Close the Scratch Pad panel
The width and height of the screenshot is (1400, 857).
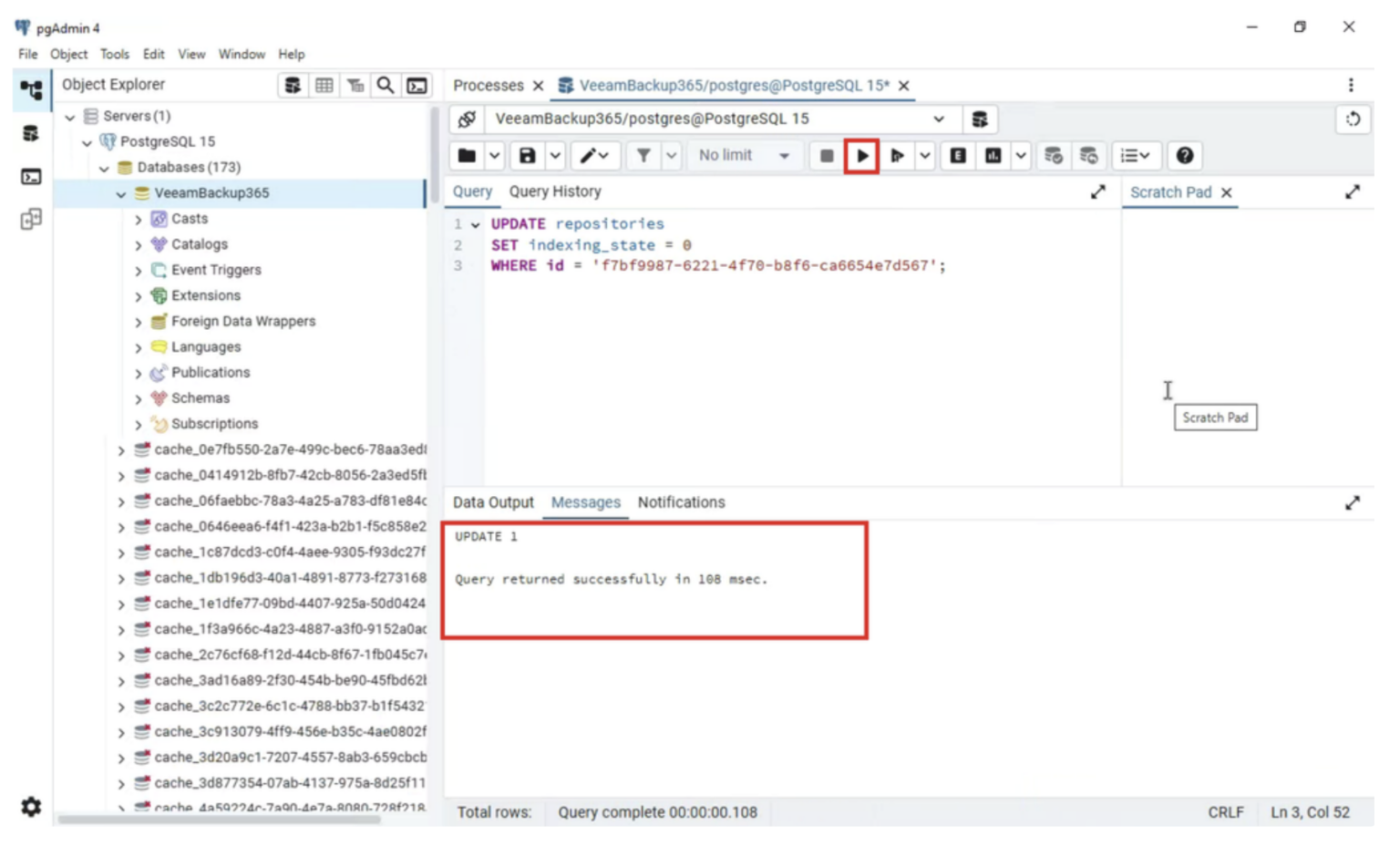1227,192
